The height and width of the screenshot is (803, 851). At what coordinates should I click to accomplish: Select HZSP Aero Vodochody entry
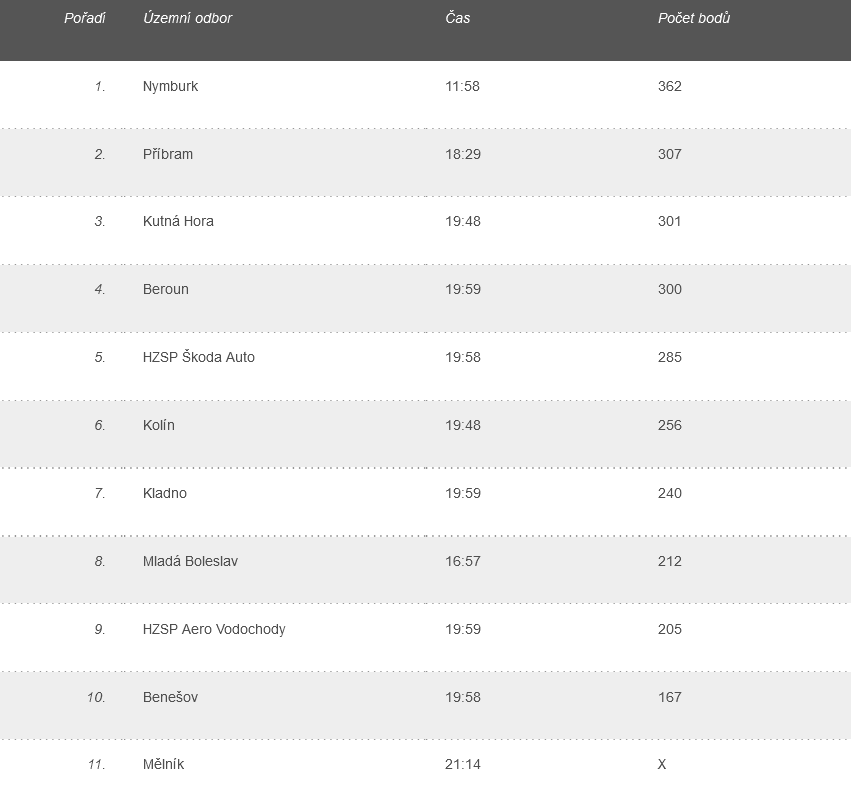pos(214,629)
